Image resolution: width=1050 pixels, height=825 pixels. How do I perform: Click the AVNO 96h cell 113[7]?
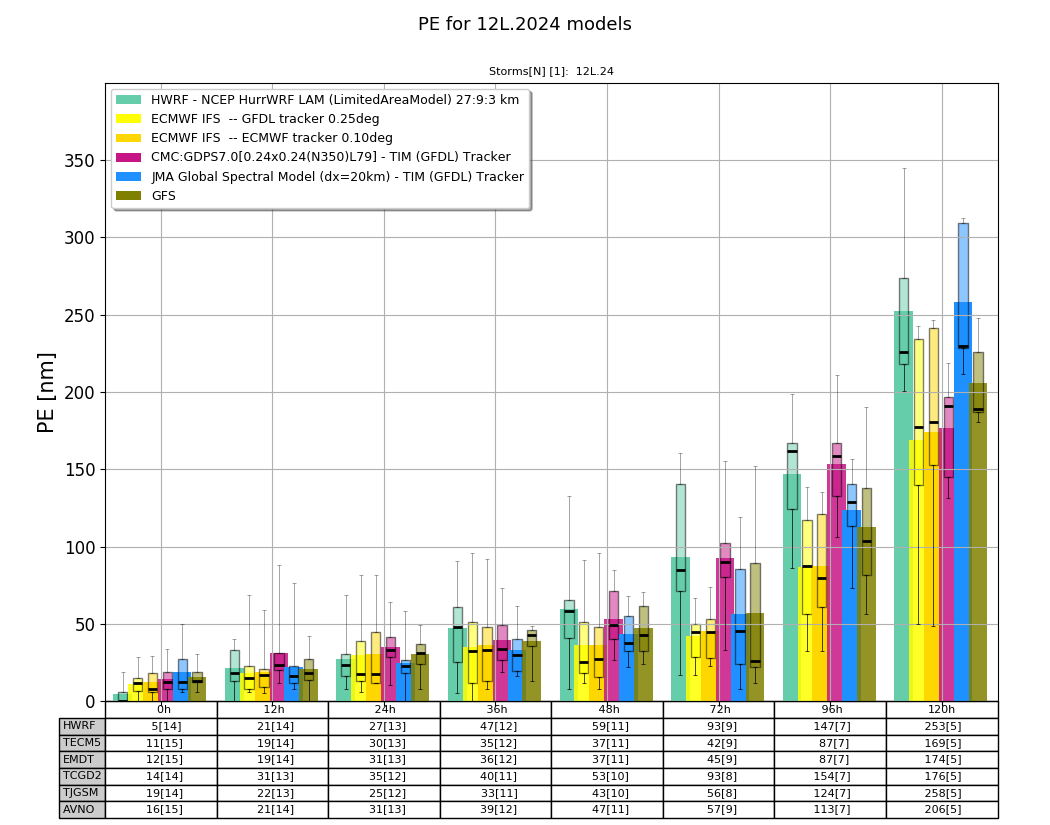pyautogui.click(x=830, y=810)
